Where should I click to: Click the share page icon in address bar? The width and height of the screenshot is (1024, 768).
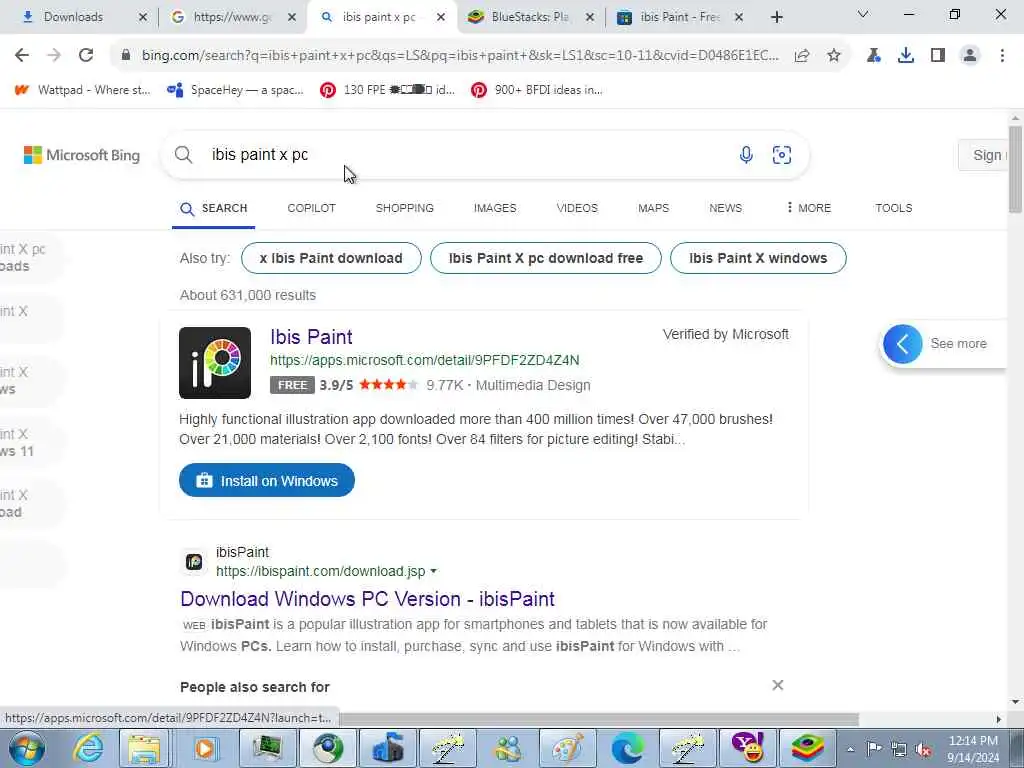802,56
